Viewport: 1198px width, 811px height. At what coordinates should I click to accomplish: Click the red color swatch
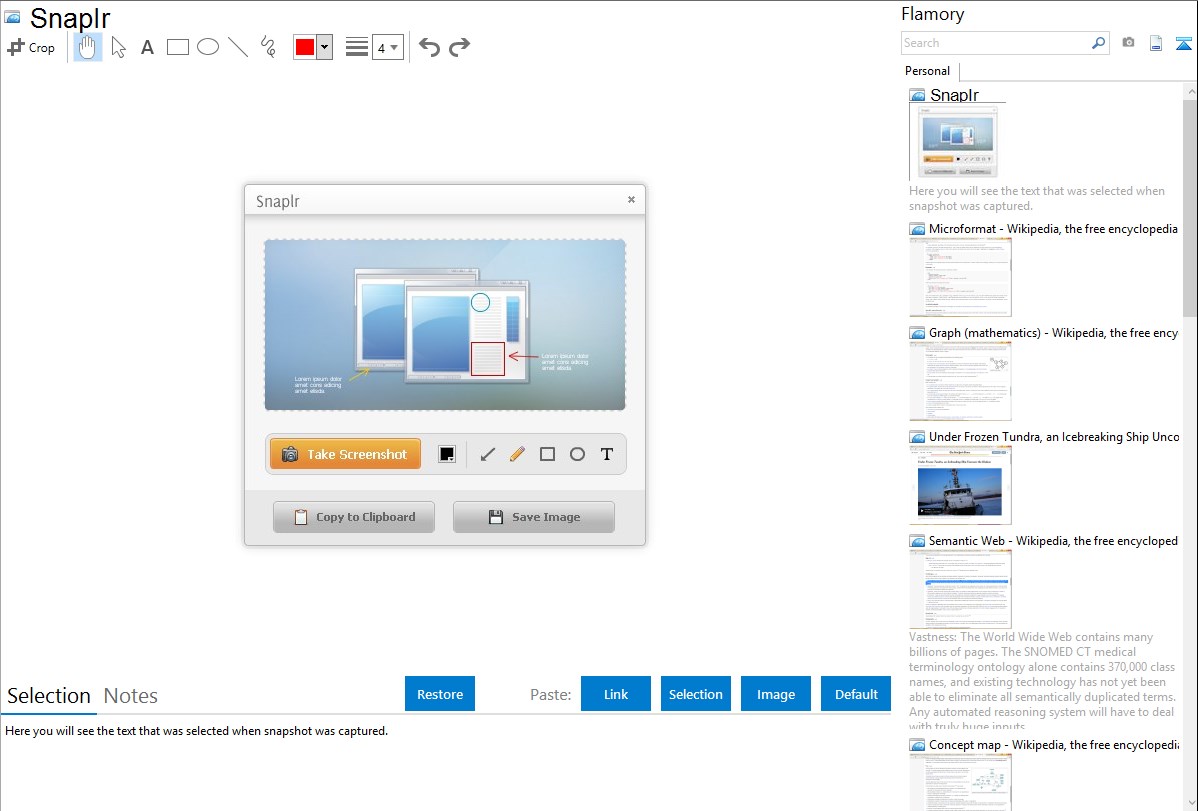coord(305,47)
